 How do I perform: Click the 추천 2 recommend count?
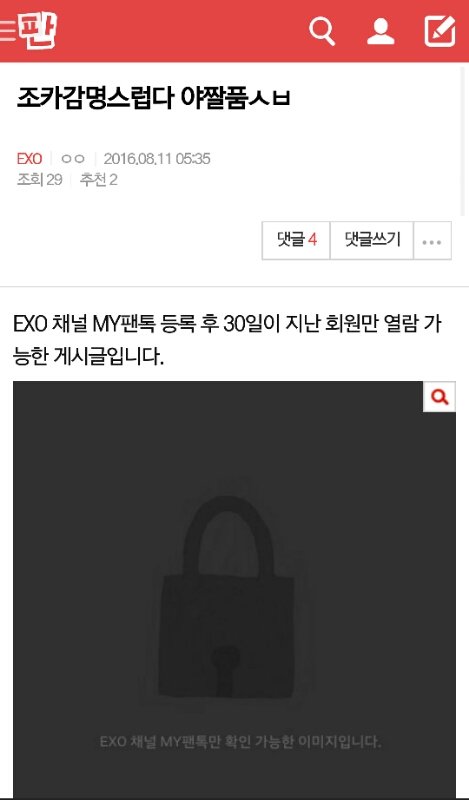pyautogui.click(x=98, y=180)
